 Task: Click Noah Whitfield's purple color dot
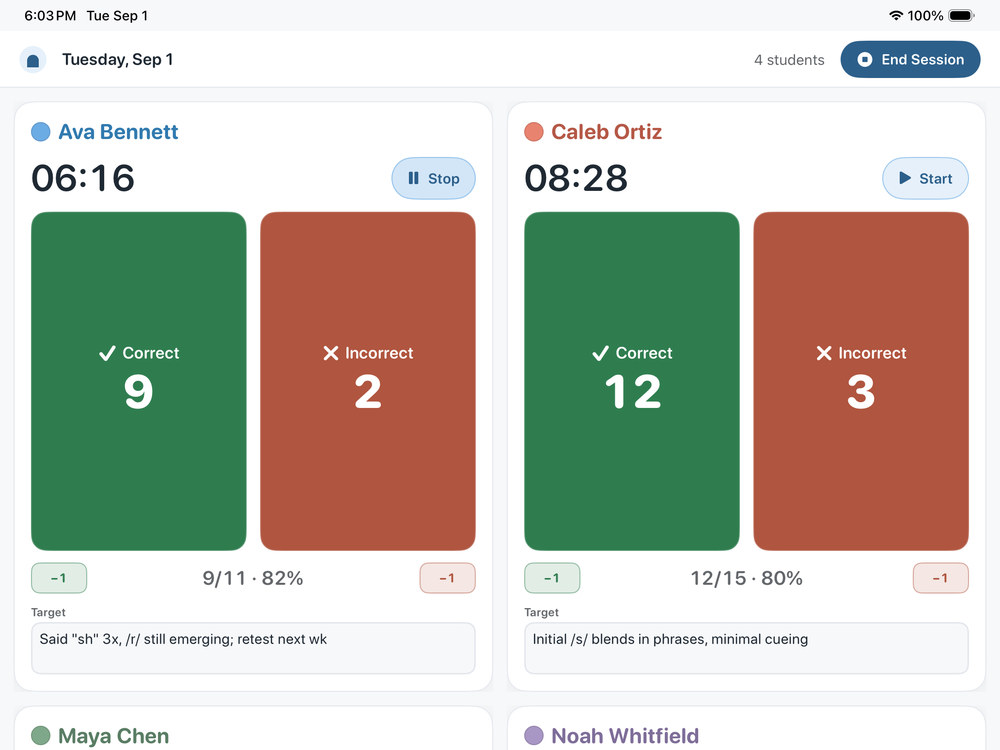coord(534,735)
